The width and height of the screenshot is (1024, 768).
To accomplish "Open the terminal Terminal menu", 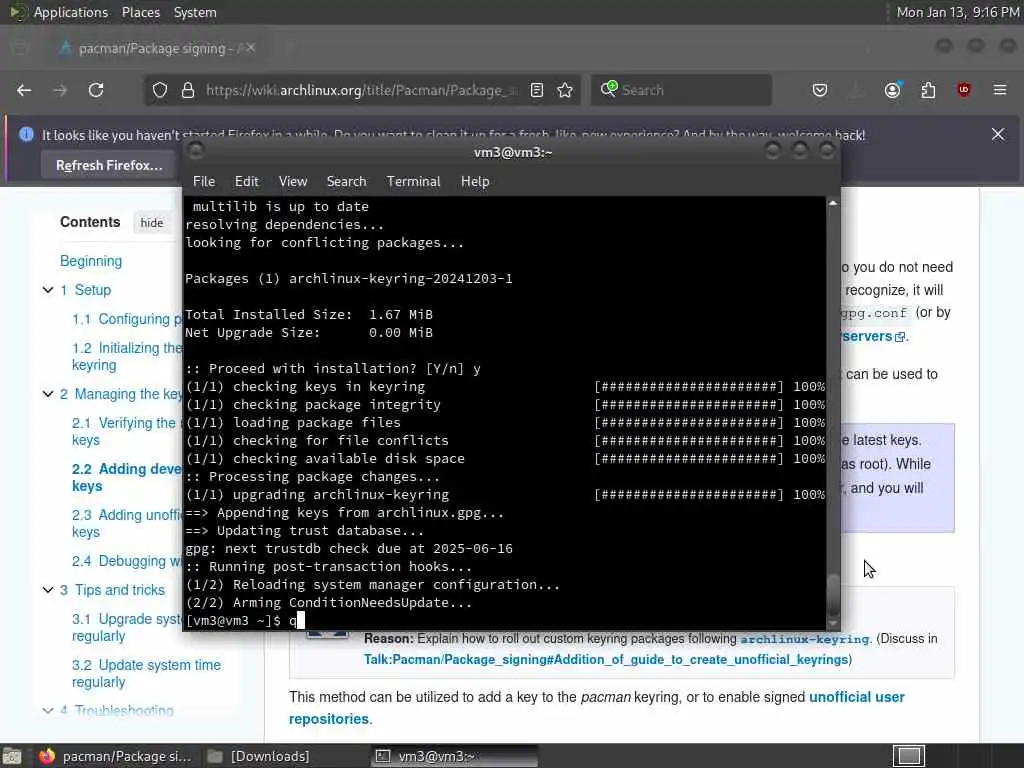I will pos(413,182).
